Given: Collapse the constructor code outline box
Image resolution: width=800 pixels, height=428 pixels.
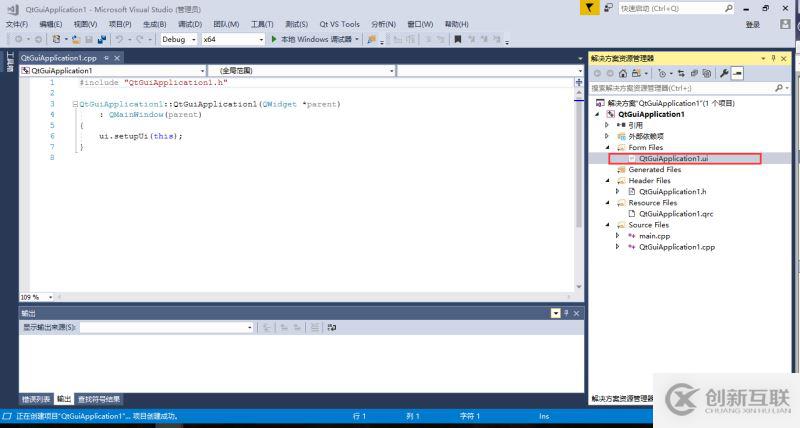Looking at the screenshot, I should [75, 104].
